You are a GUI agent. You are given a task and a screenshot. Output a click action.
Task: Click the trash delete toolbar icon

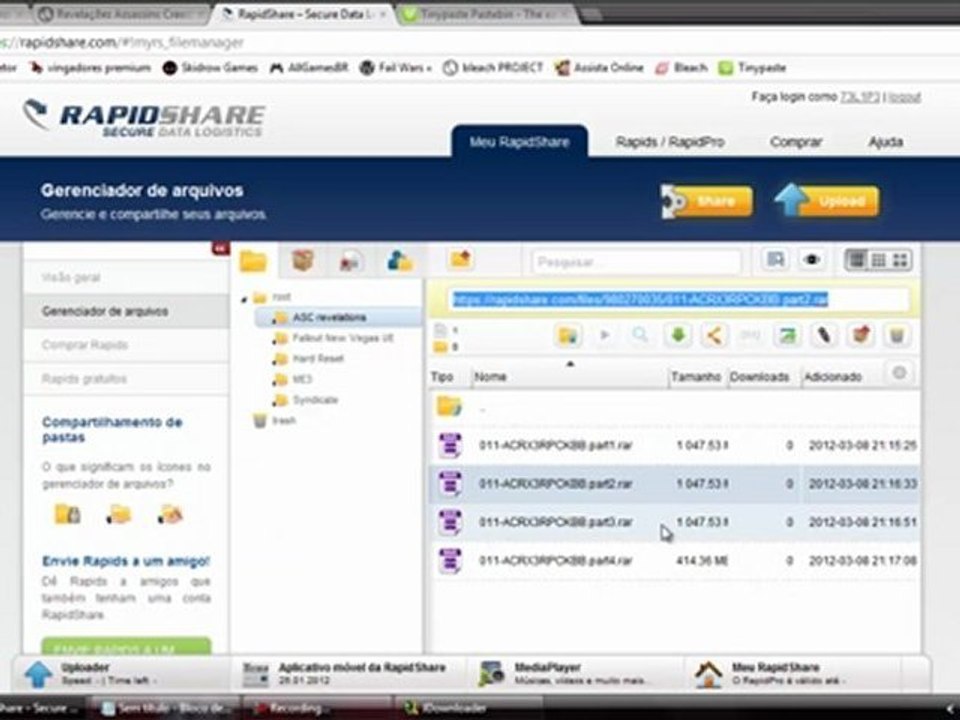click(897, 336)
